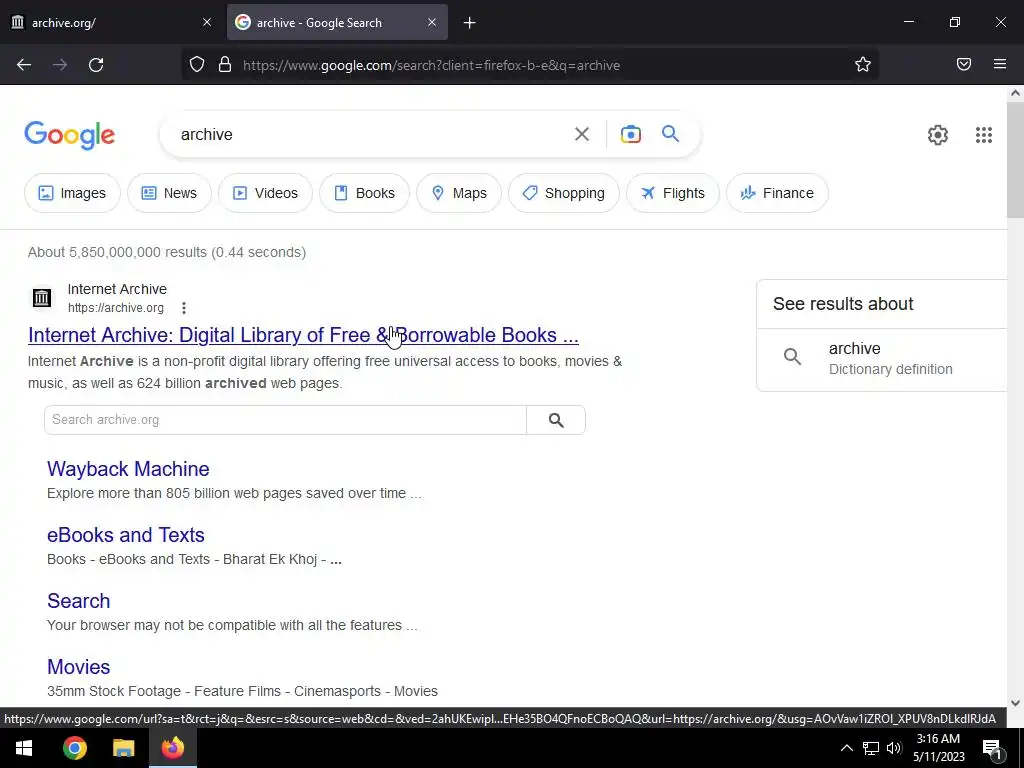Viewport: 1024px width, 768px height.
Task: Open the eBooks and Texts sitelink
Action: tap(125, 535)
